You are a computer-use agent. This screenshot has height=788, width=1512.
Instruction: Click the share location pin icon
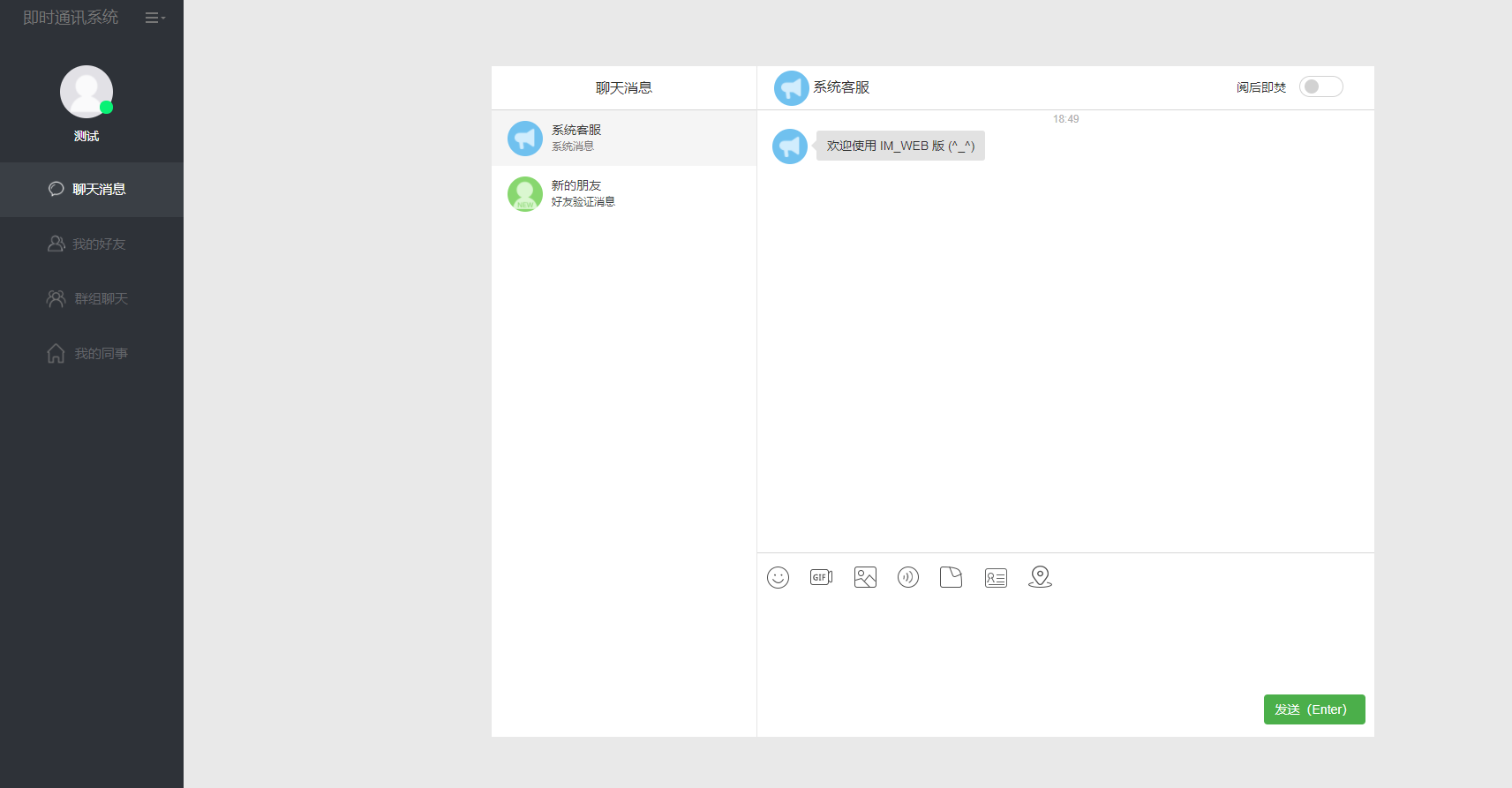1040,577
